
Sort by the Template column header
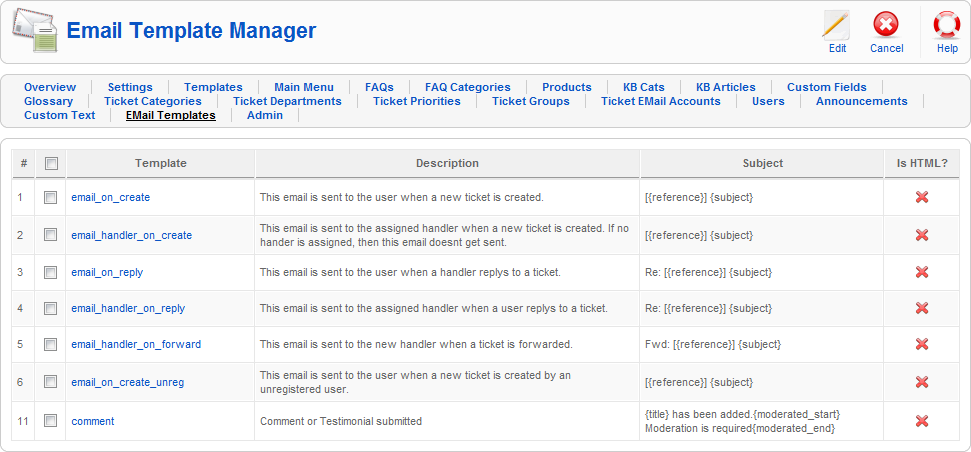point(160,163)
